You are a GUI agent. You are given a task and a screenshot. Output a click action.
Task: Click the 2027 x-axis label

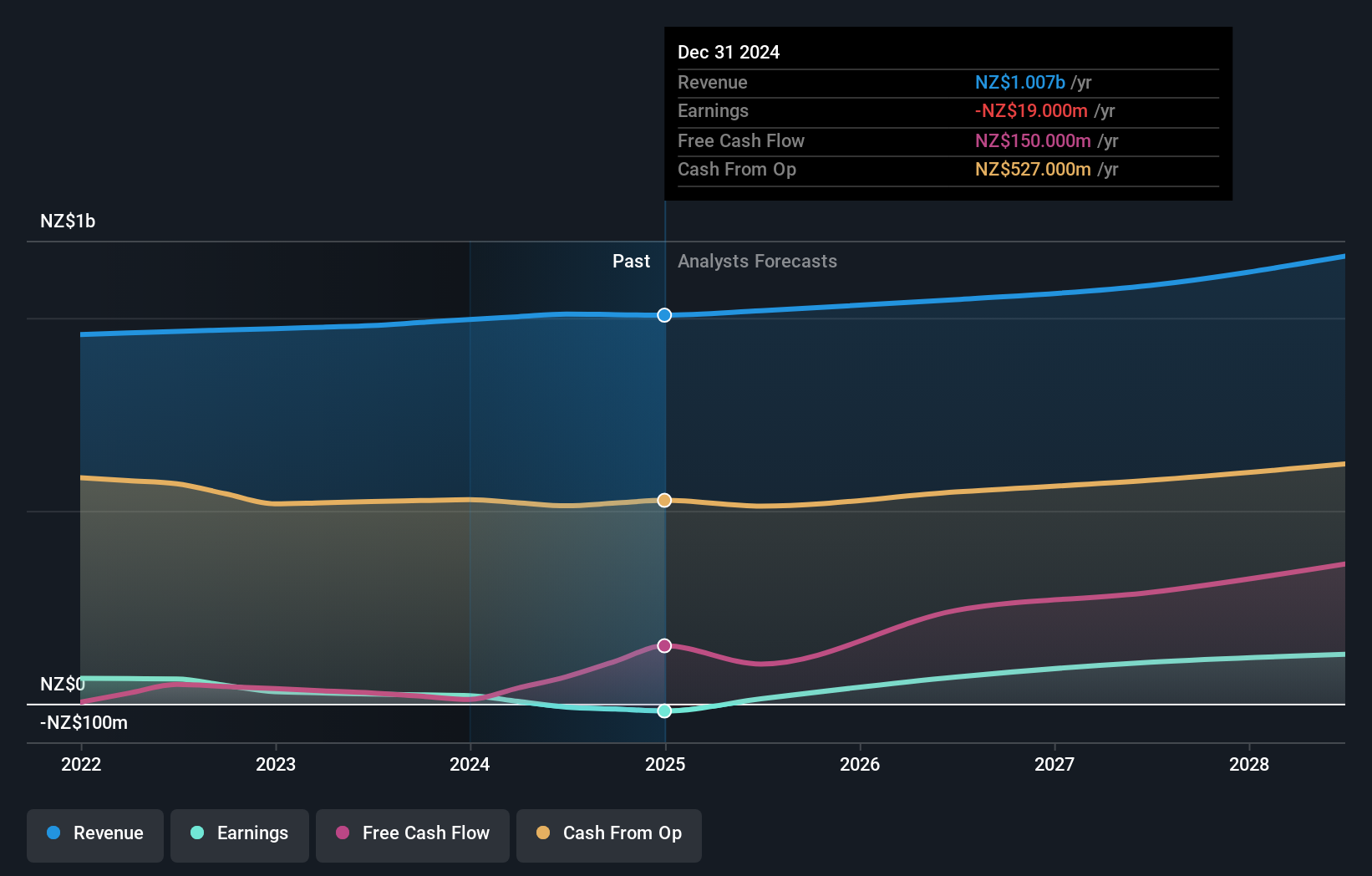[x=1054, y=764]
